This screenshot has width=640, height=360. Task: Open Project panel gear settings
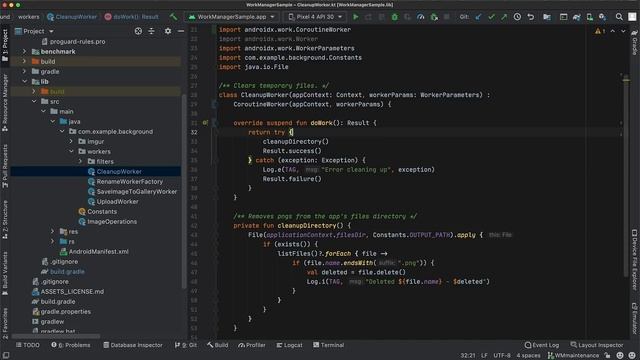point(168,31)
